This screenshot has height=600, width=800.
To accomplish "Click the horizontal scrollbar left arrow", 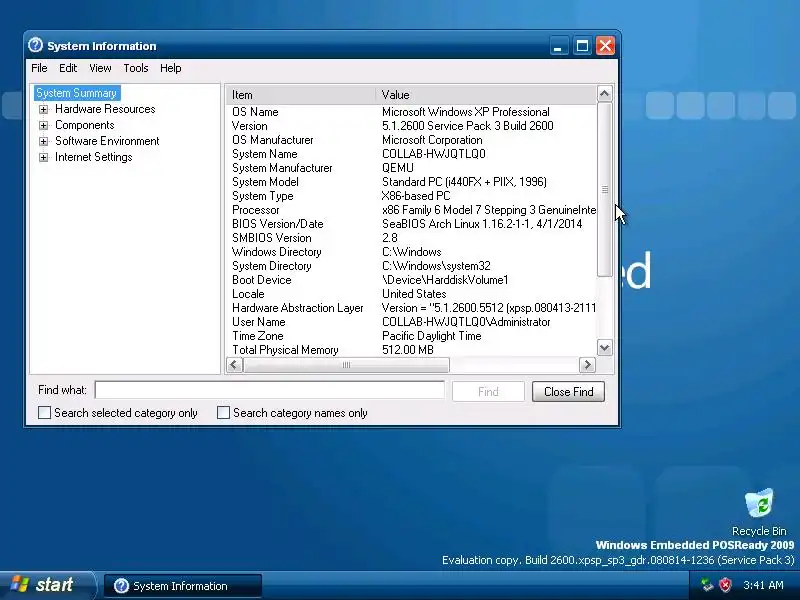I will point(234,365).
